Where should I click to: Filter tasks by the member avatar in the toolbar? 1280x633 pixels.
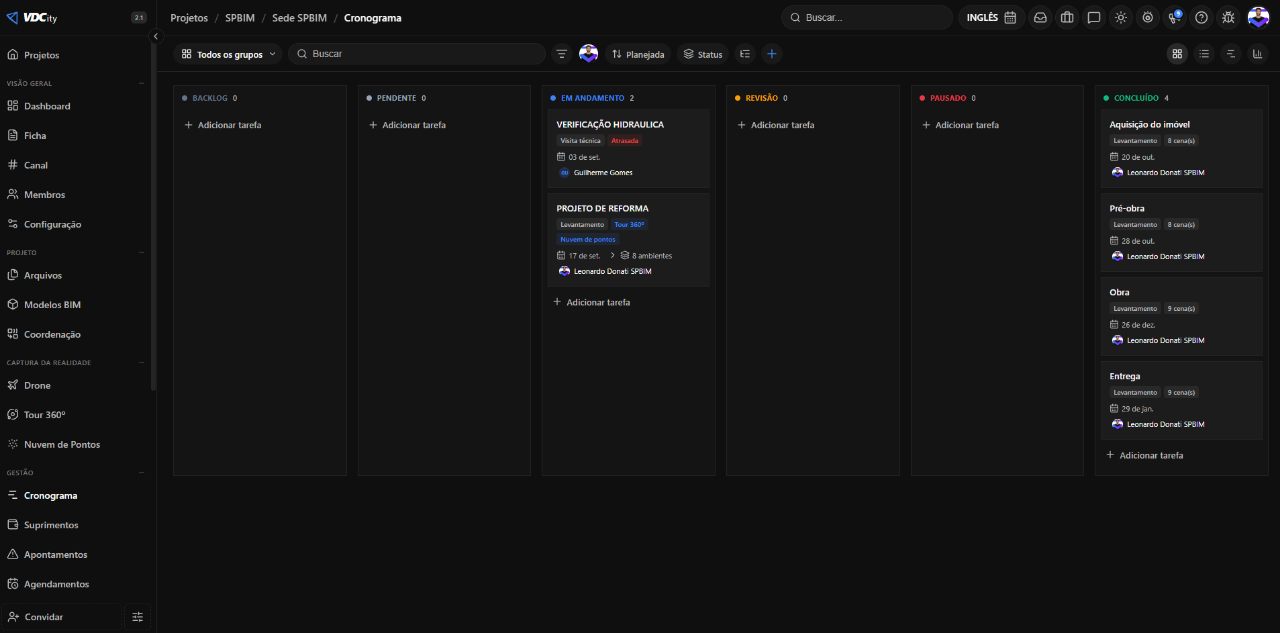point(588,54)
